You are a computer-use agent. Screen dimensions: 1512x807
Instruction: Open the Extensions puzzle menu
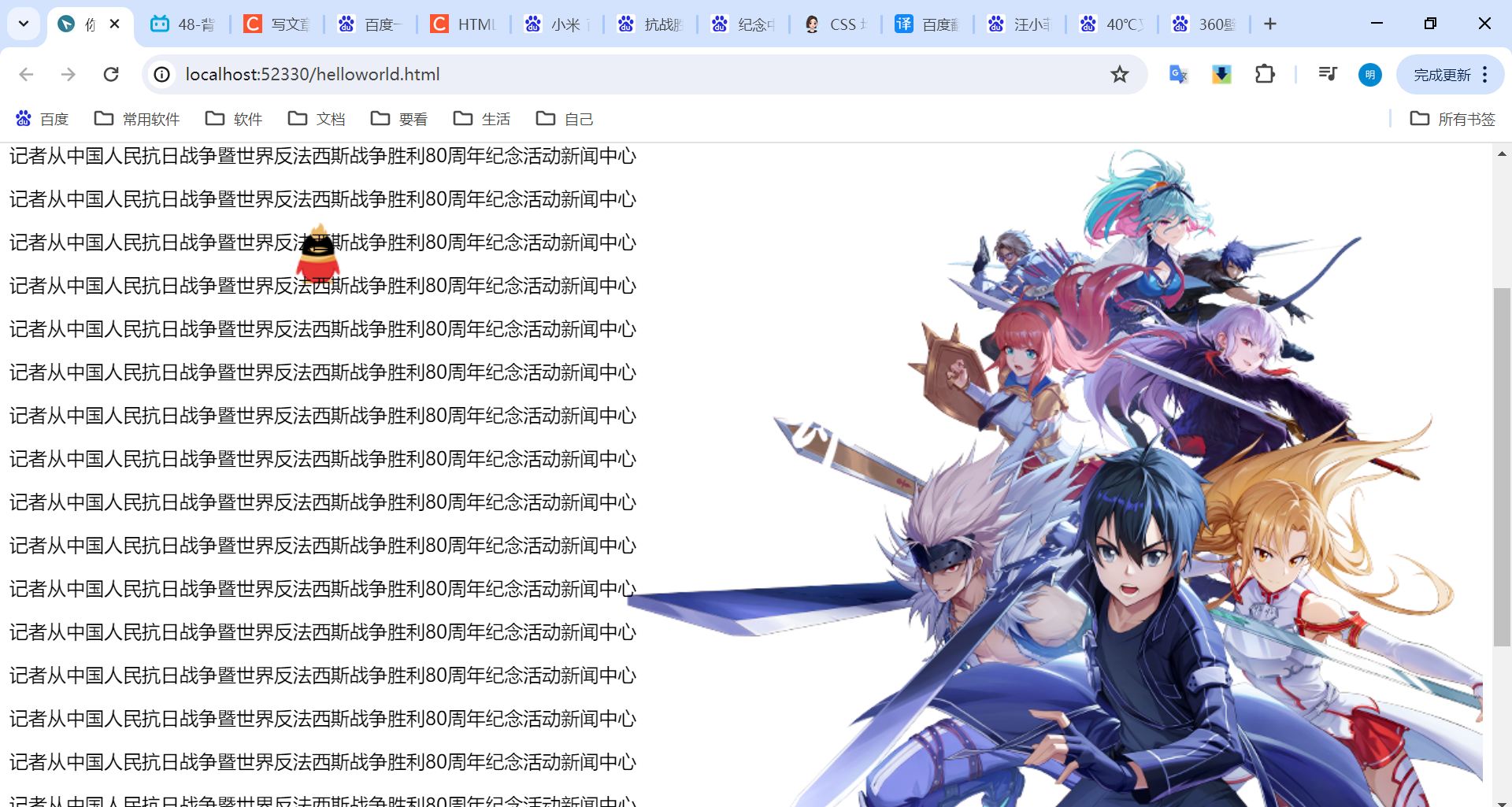click(1265, 74)
